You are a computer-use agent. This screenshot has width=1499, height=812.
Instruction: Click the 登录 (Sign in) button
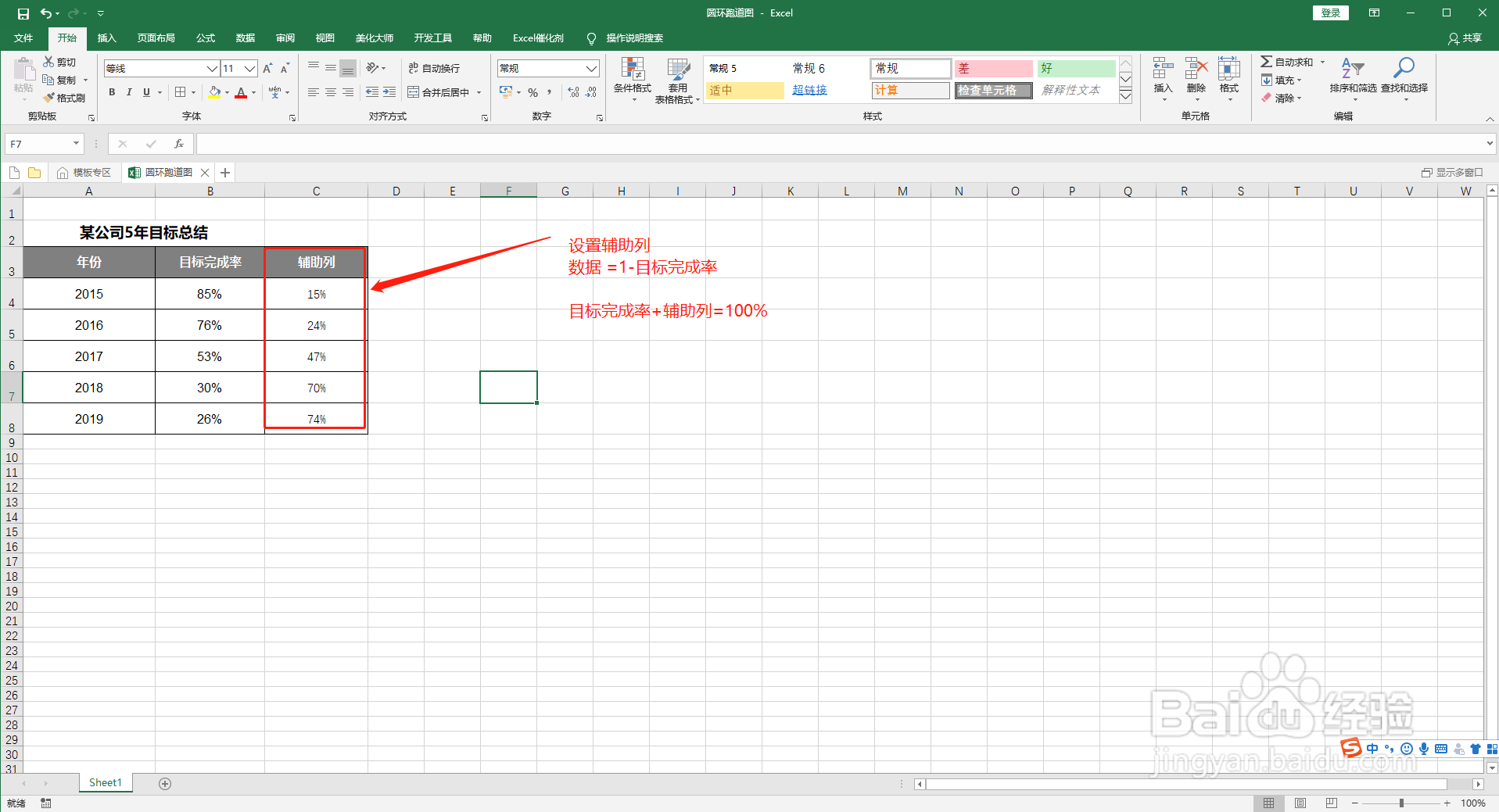(1331, 13)
